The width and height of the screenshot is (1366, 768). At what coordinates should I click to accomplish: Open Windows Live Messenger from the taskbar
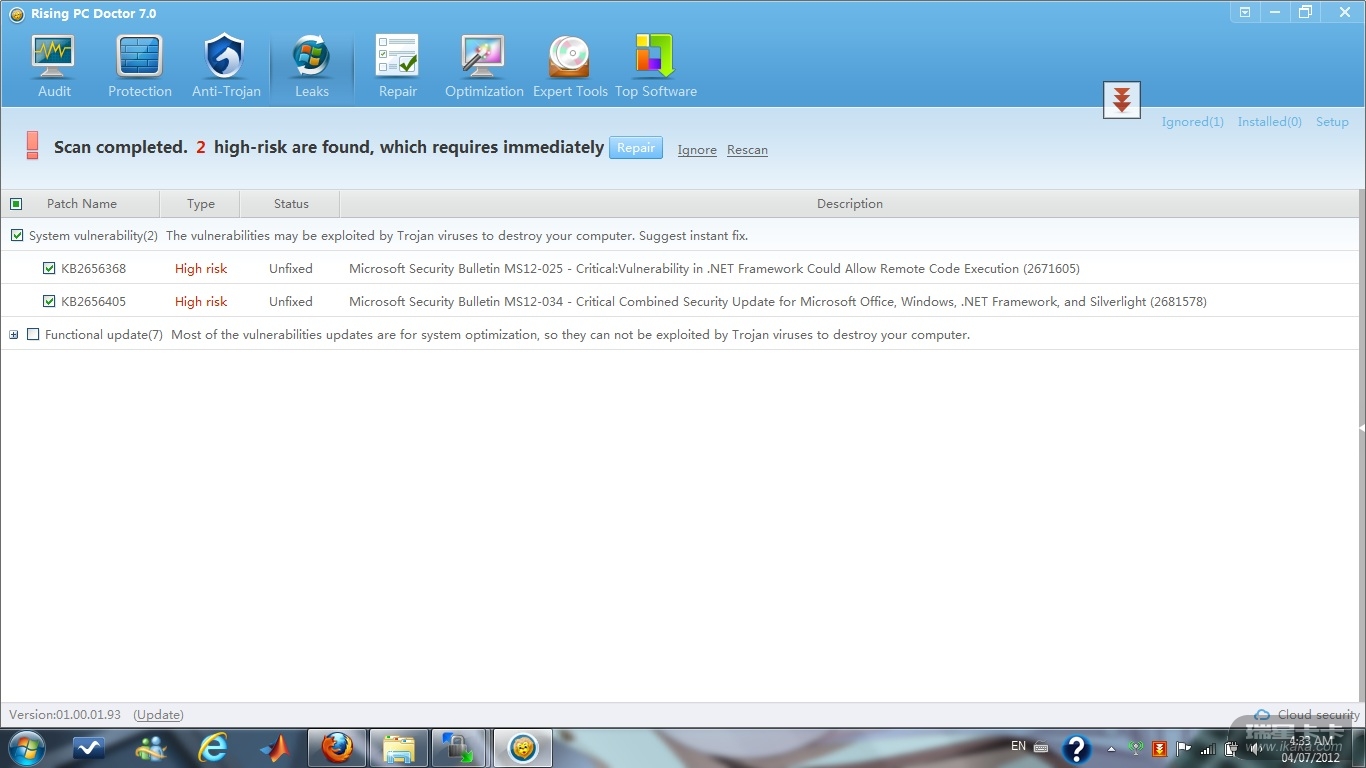[x=152, y=748]
